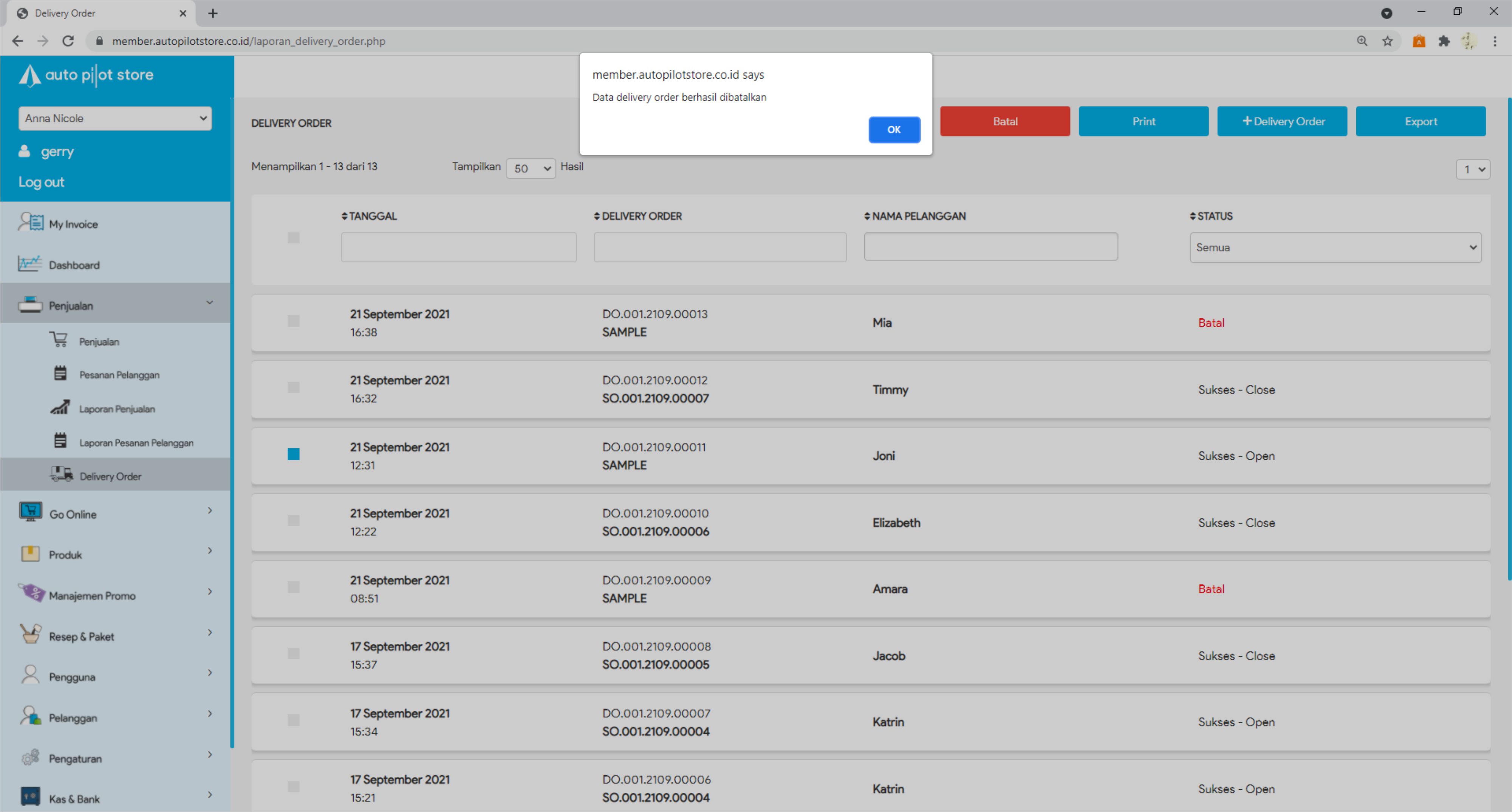
Task: Click the Nama Pelanggan filter input
Action: point(991,246)
